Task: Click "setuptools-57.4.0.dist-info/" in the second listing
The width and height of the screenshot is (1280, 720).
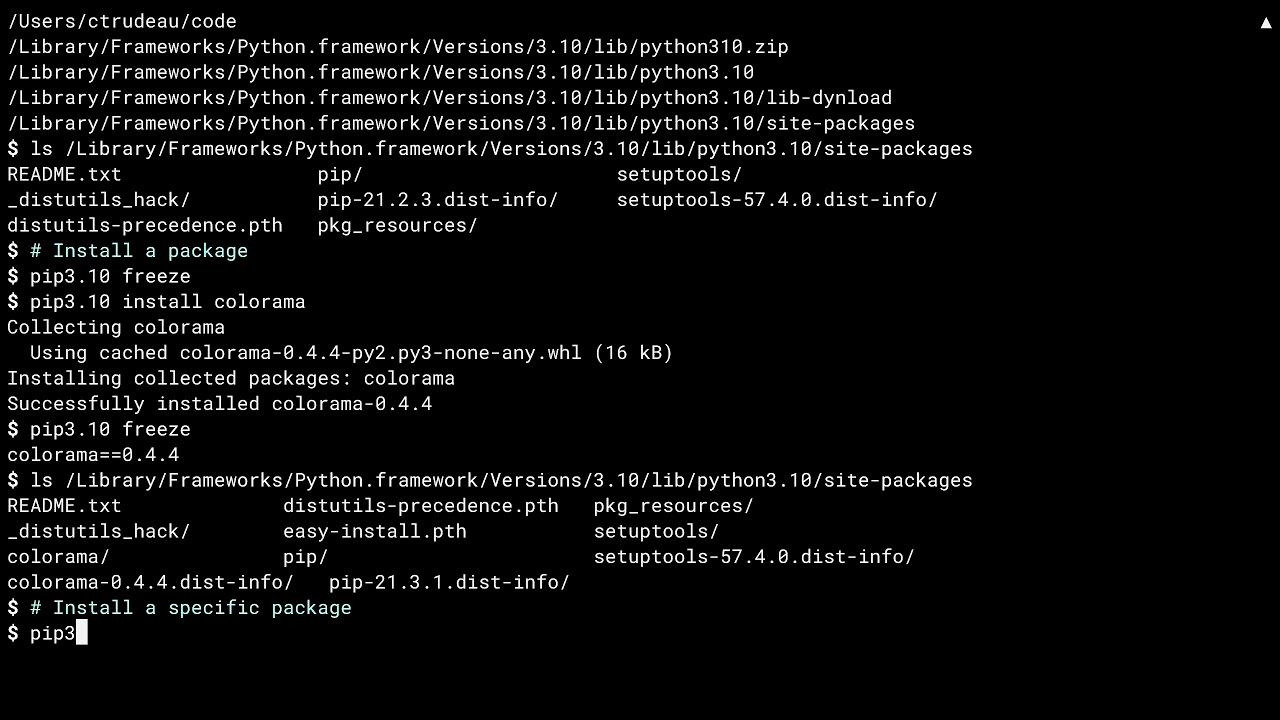Action: (x=754, y=557)
